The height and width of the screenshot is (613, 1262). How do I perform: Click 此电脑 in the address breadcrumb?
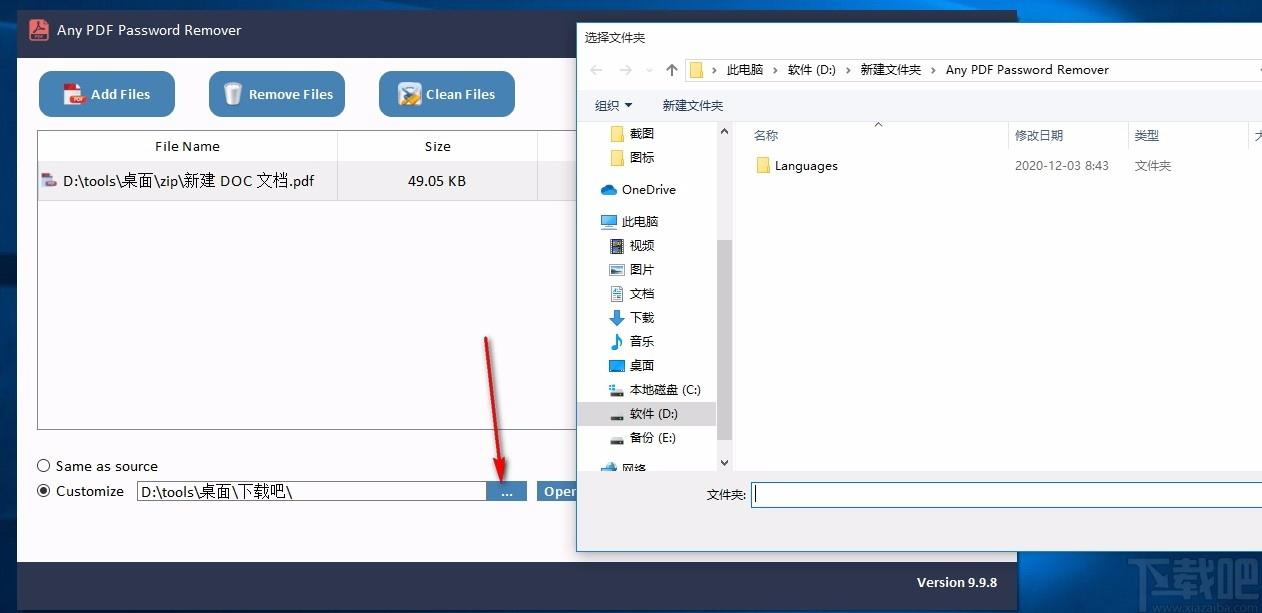click(745, 70)
